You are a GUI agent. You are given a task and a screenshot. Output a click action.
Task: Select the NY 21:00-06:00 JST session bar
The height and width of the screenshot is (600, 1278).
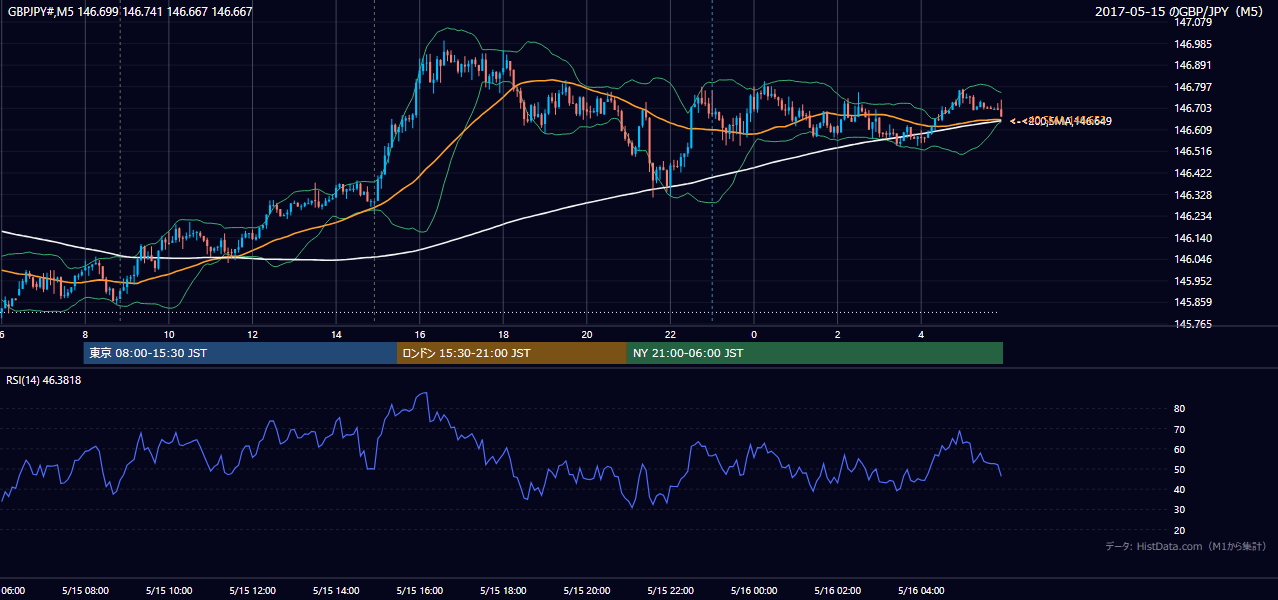click(815, 353)
